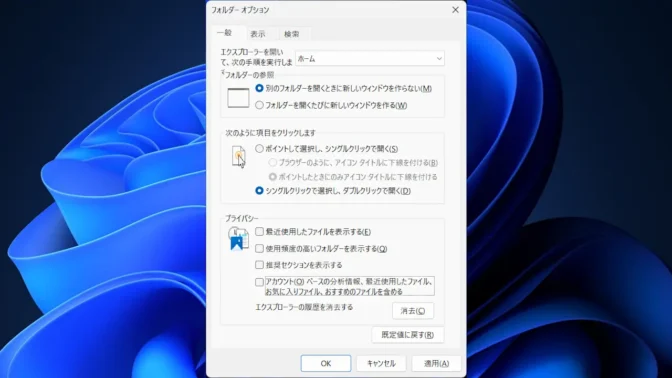Click the folder window preview icon
Image resolution: width=672 pixels, height=378 pixels.
click(x=238, y=97)
